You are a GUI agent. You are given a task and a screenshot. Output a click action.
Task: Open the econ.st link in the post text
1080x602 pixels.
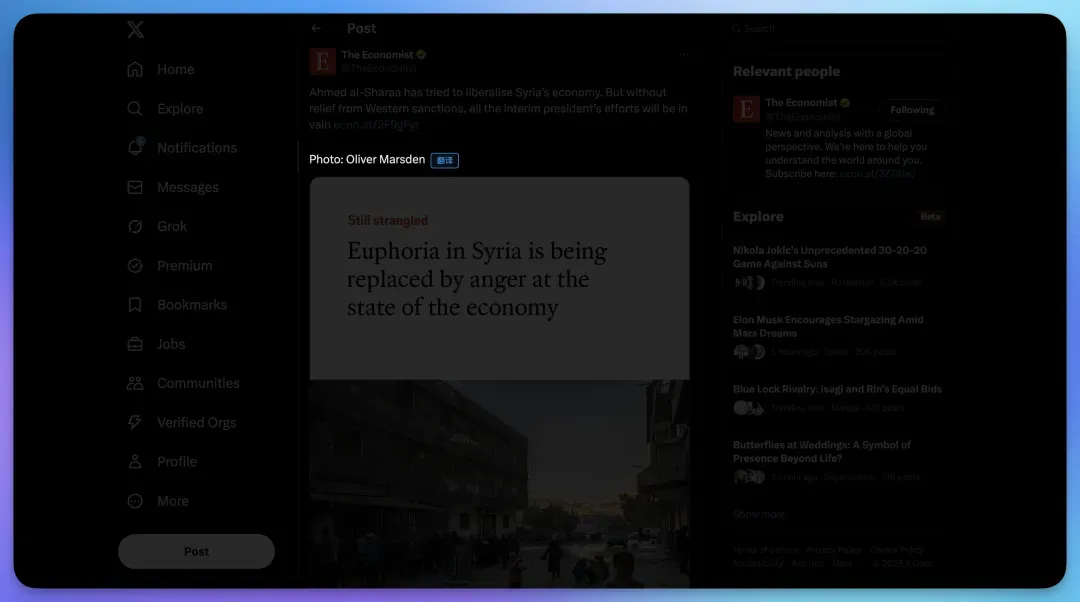coord(376,125)
